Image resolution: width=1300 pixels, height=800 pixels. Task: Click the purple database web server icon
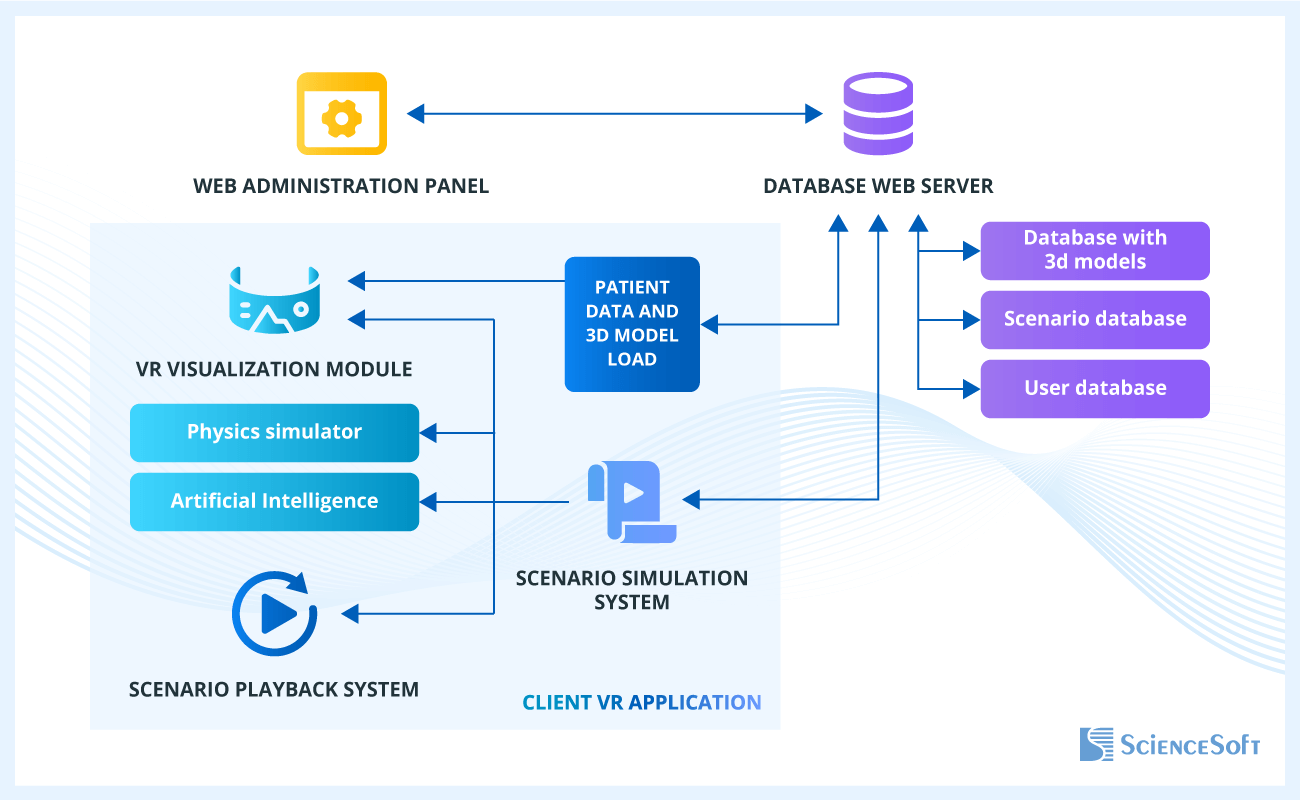[877, 114]
